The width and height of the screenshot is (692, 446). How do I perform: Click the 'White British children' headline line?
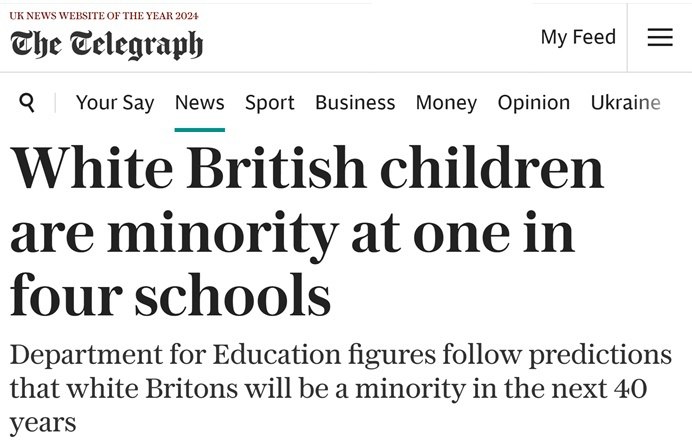(x=306, y=168)
